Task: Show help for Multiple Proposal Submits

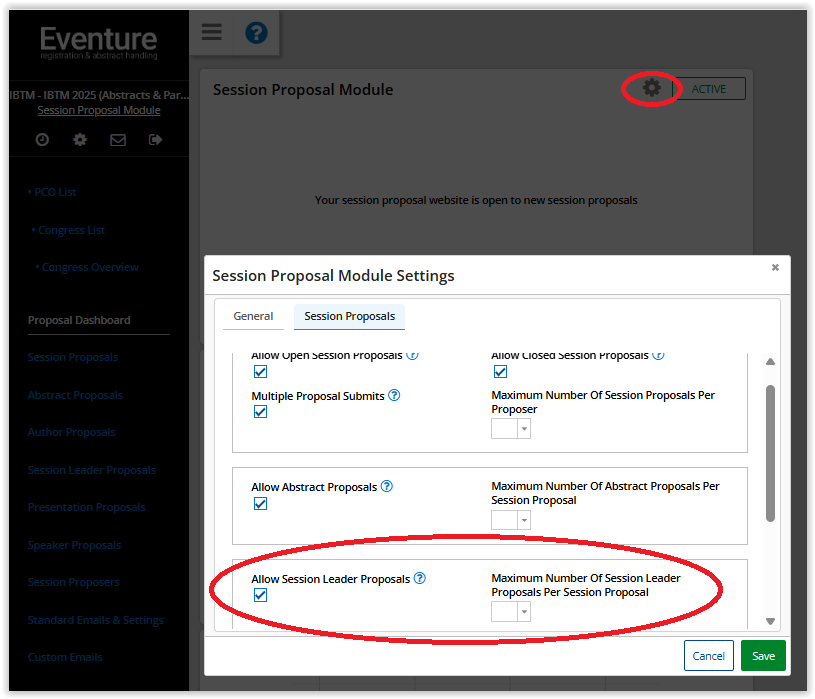Action: pos(394,396)
